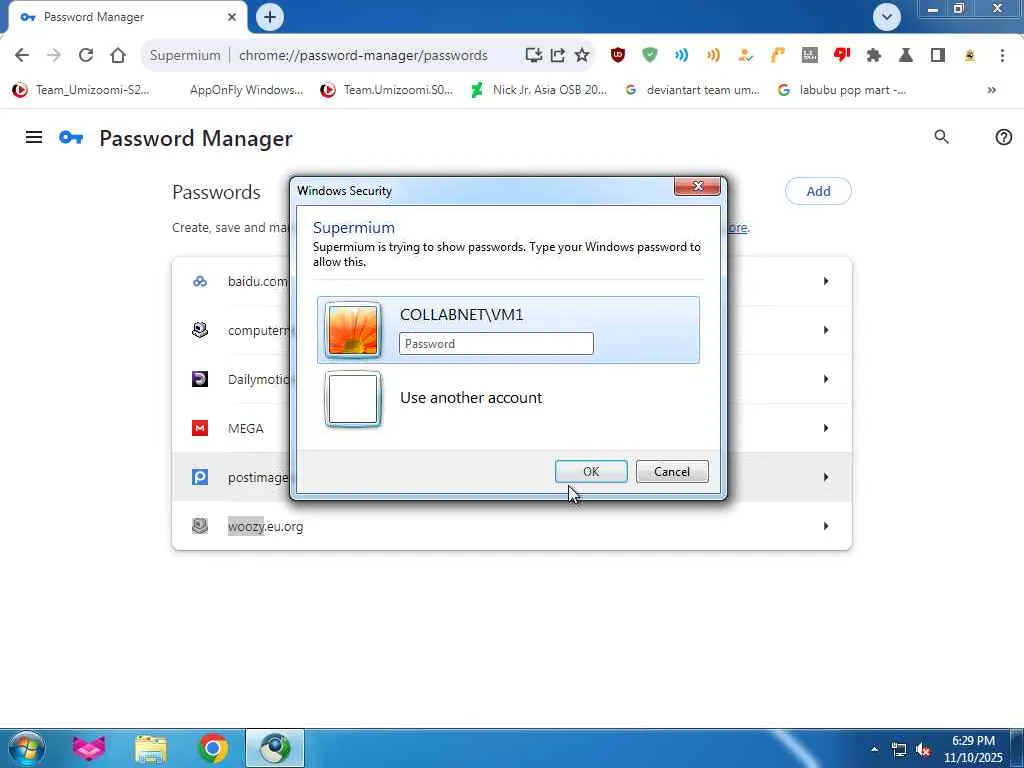
Task: Click the orange sound-wave extension icon
Action: point(713,56)
